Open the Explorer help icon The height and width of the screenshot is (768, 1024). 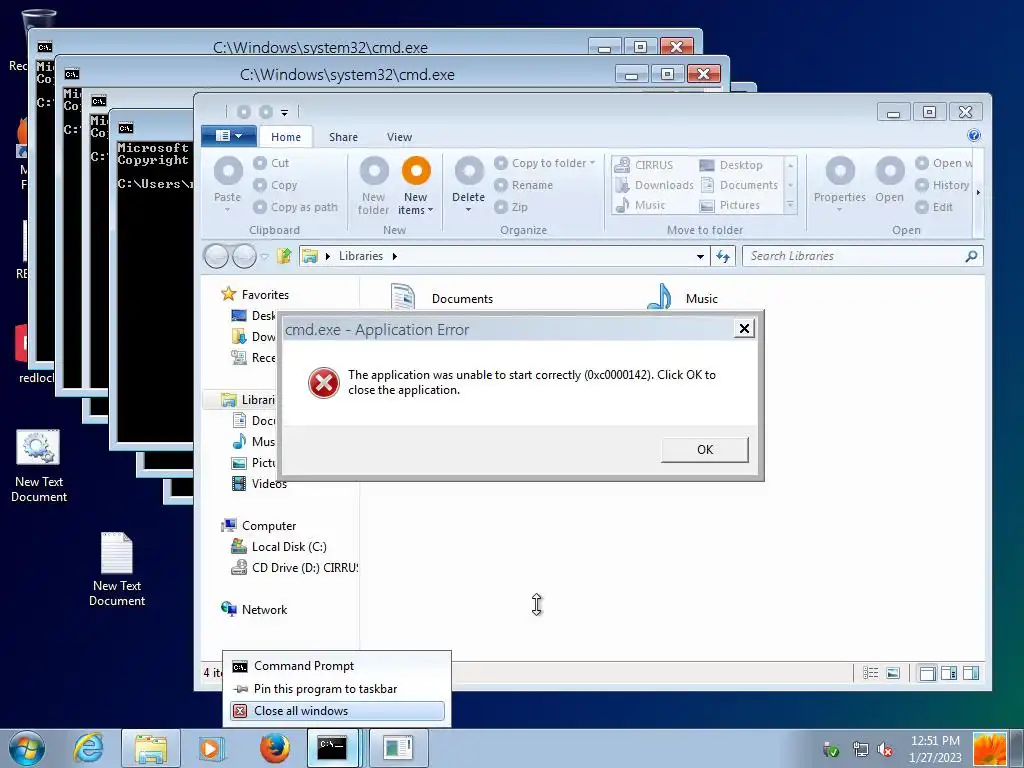[x=973, y=135]
